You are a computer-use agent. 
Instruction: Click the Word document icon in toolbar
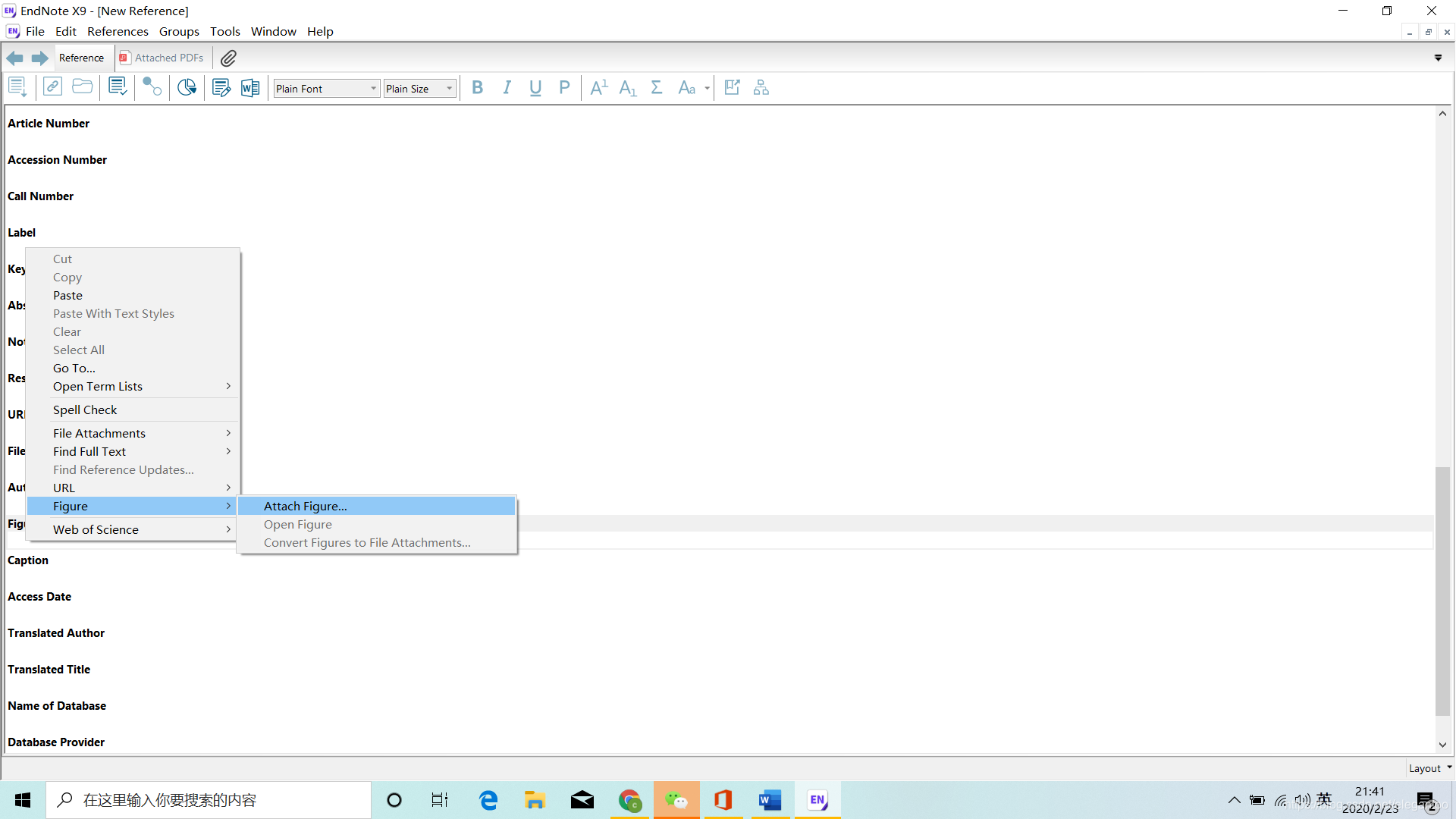point(249,88)
